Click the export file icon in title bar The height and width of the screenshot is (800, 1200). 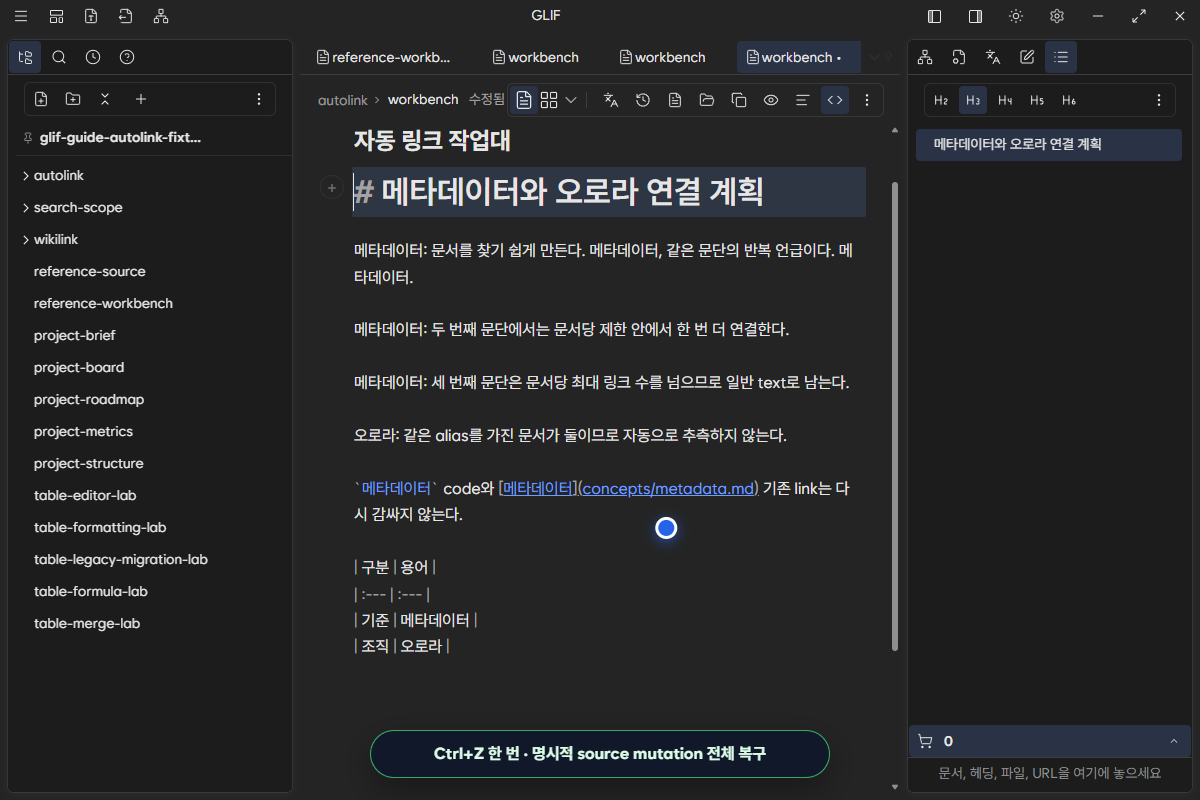tap(91, 16)
